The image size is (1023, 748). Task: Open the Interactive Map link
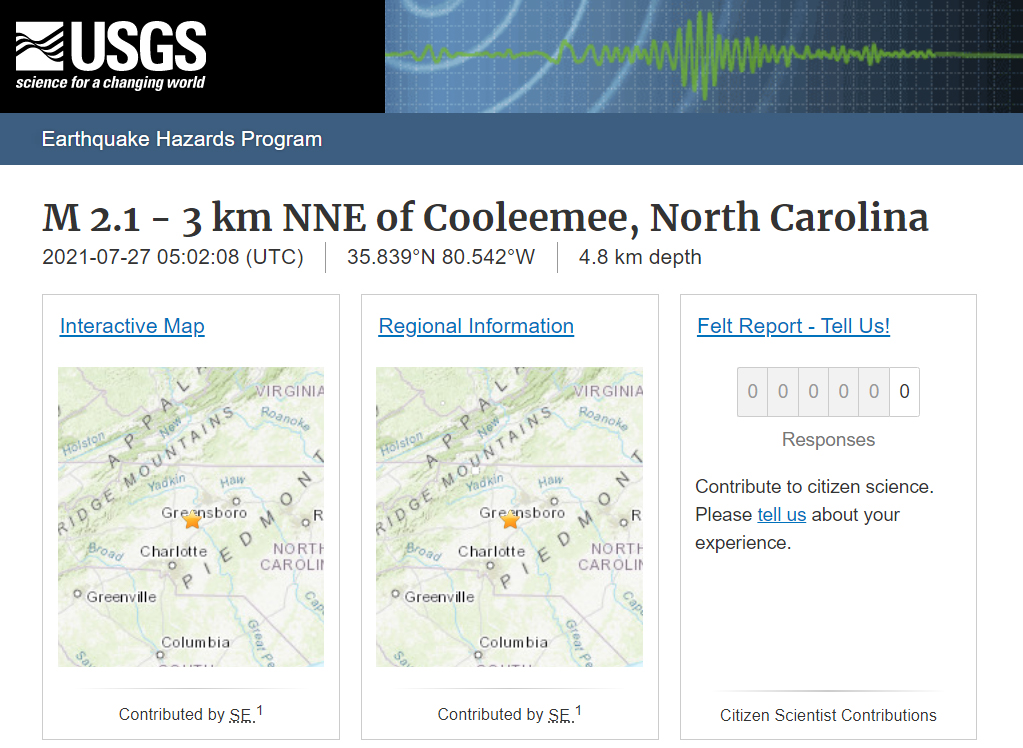pos(132,326)
